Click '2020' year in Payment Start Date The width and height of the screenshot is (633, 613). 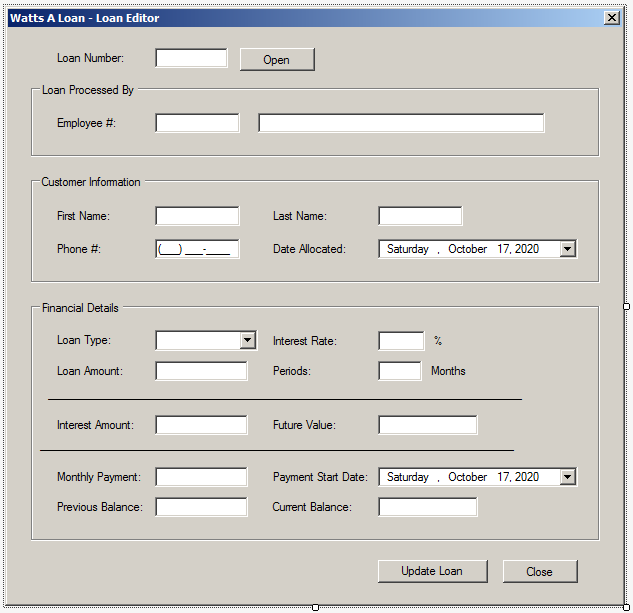(x=527, y=477)
